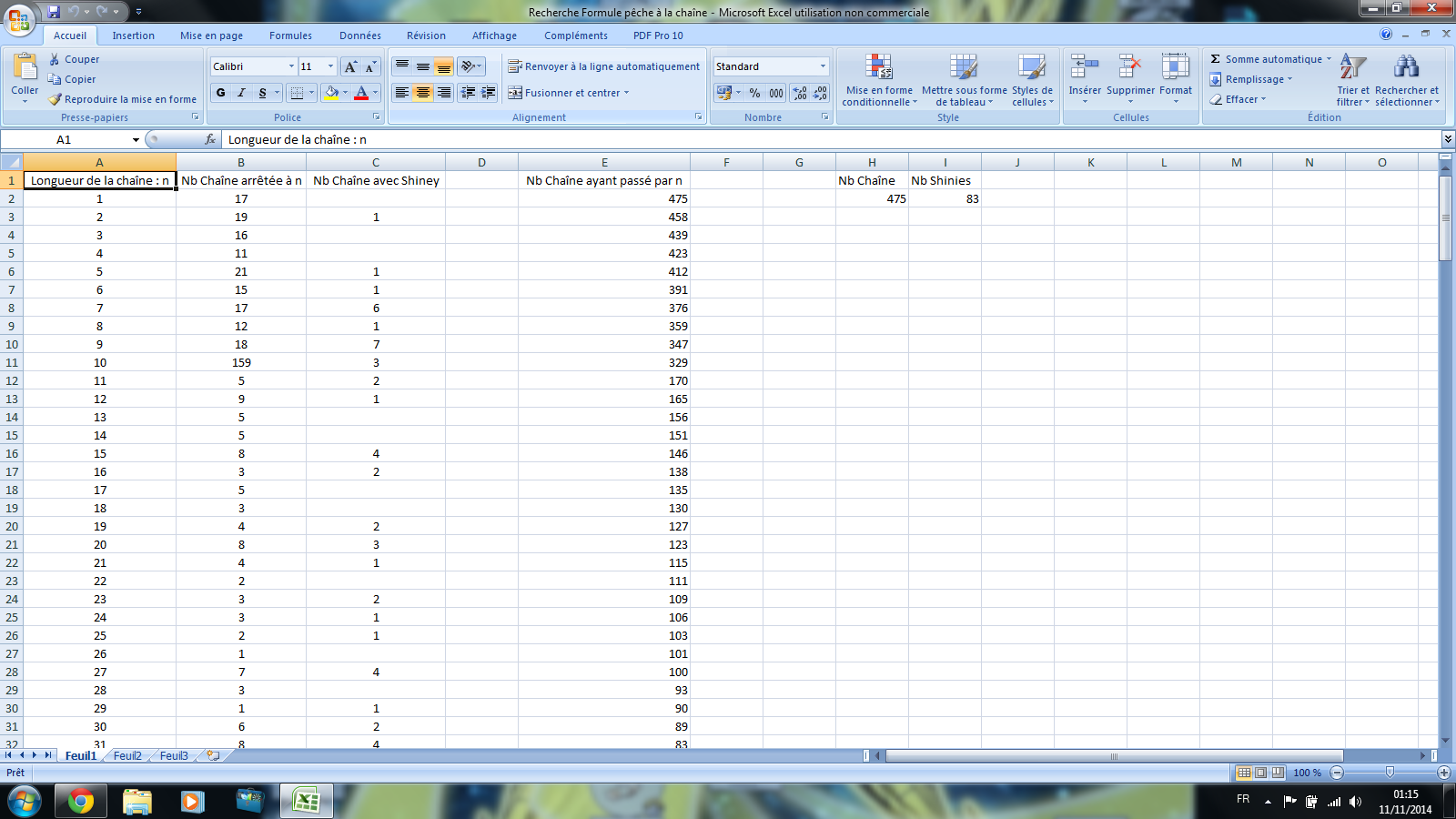Increase the font size with the grow font icon
Screen dimensions: 1456x819
coord(350,66)
